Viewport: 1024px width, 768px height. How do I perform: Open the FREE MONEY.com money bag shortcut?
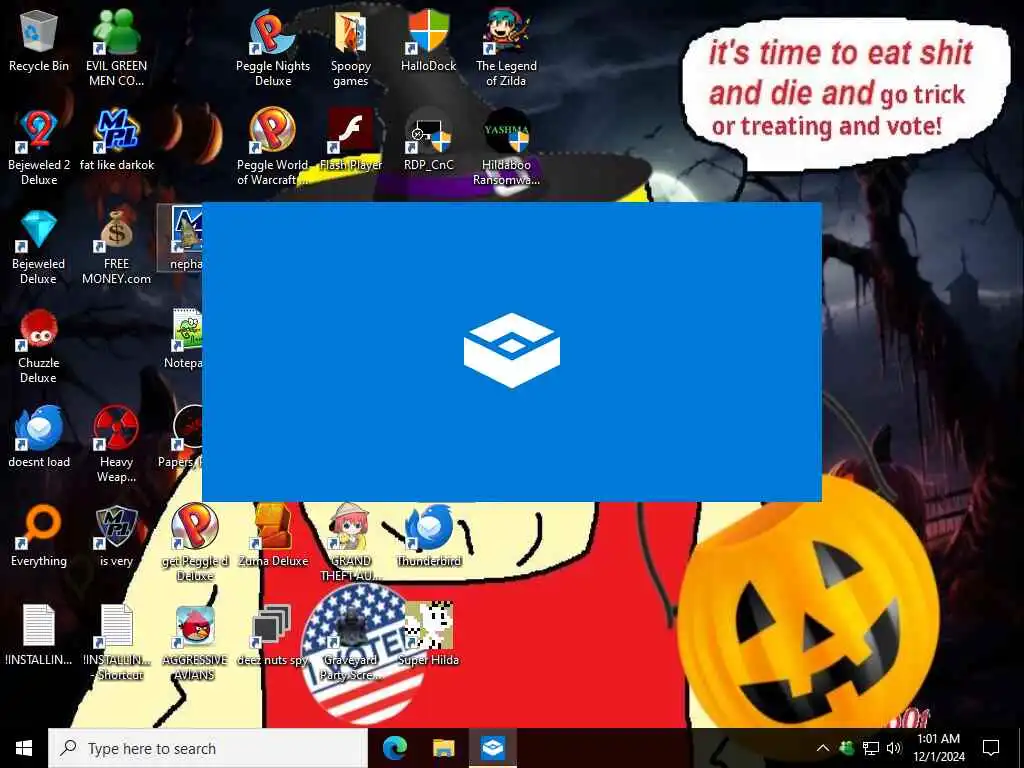pyautogui.click(x=116, y=247)
